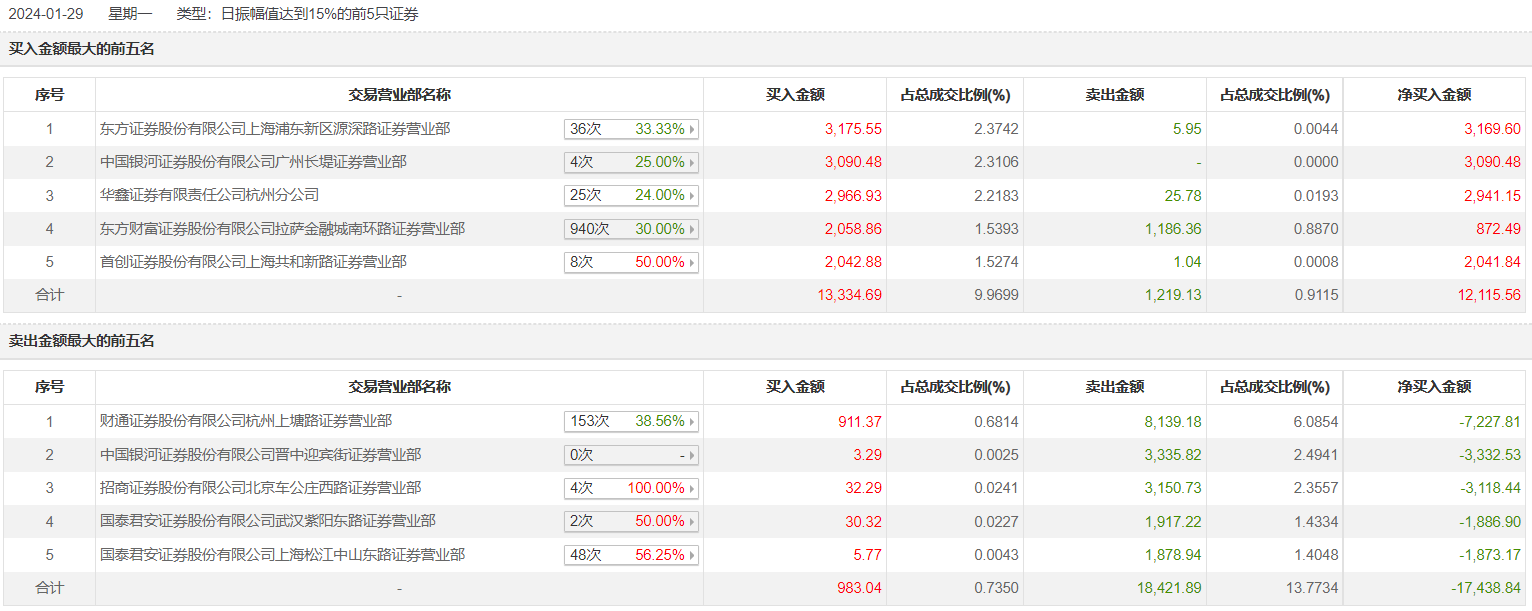The width and height of the screenshot is (1532, 611).
Task: Open 国泰君安上海松江中山东路证券营业部
Action: point(282,555)
